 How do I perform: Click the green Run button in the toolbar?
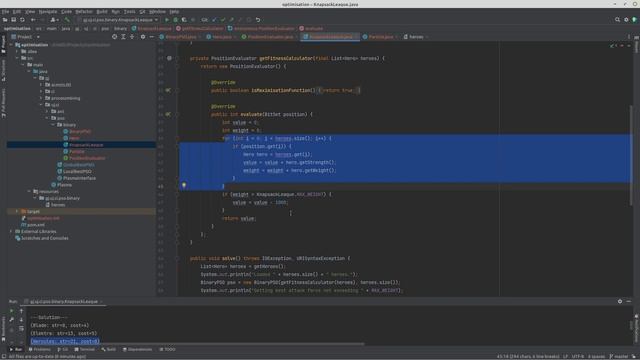coord(167,20)
